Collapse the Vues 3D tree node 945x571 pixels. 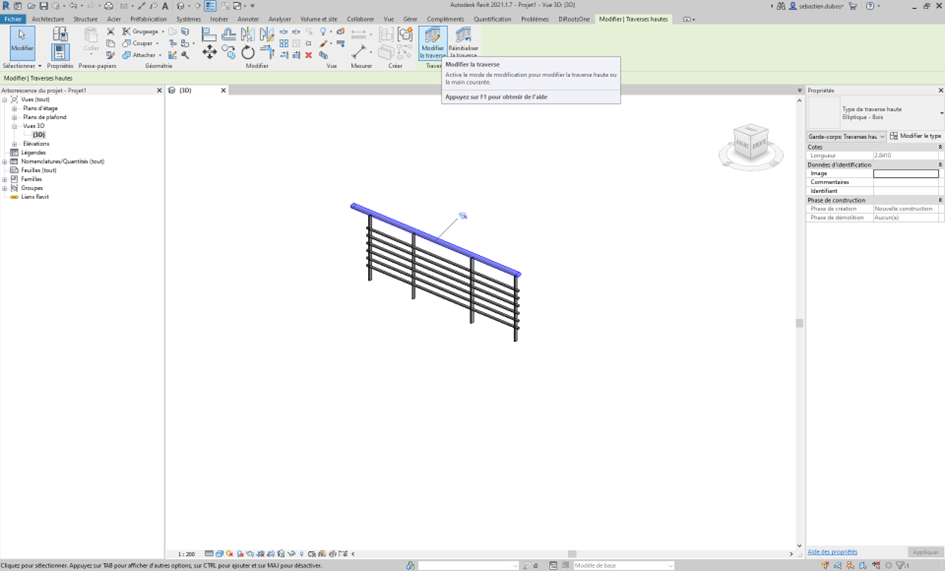(x=14, y=126)
